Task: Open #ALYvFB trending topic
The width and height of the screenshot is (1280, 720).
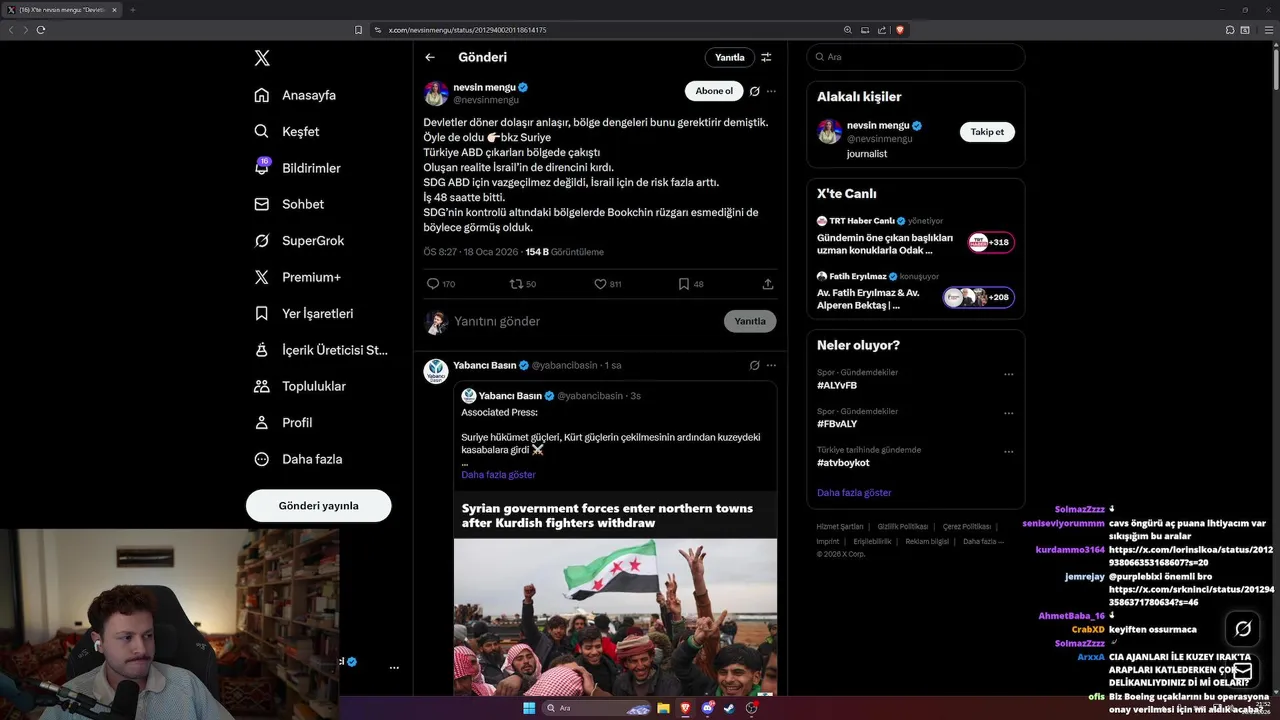Action: point(837,385)
